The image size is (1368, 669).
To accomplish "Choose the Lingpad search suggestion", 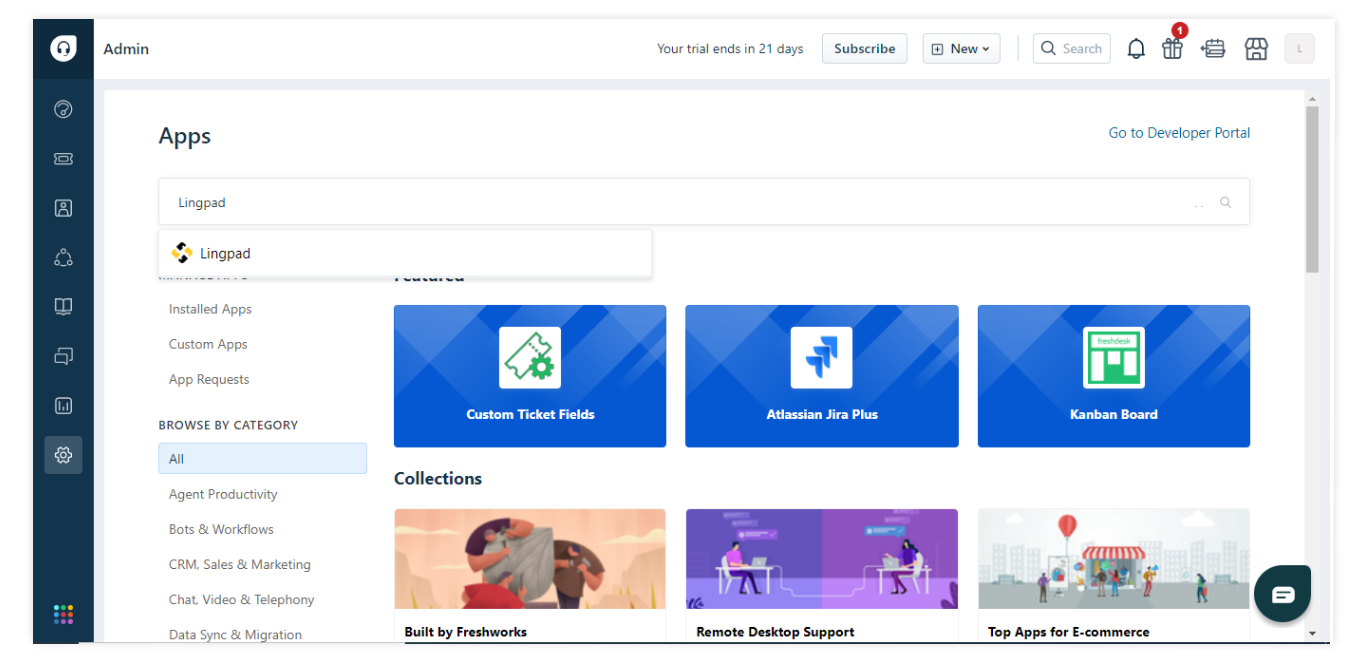I will 405,254.
